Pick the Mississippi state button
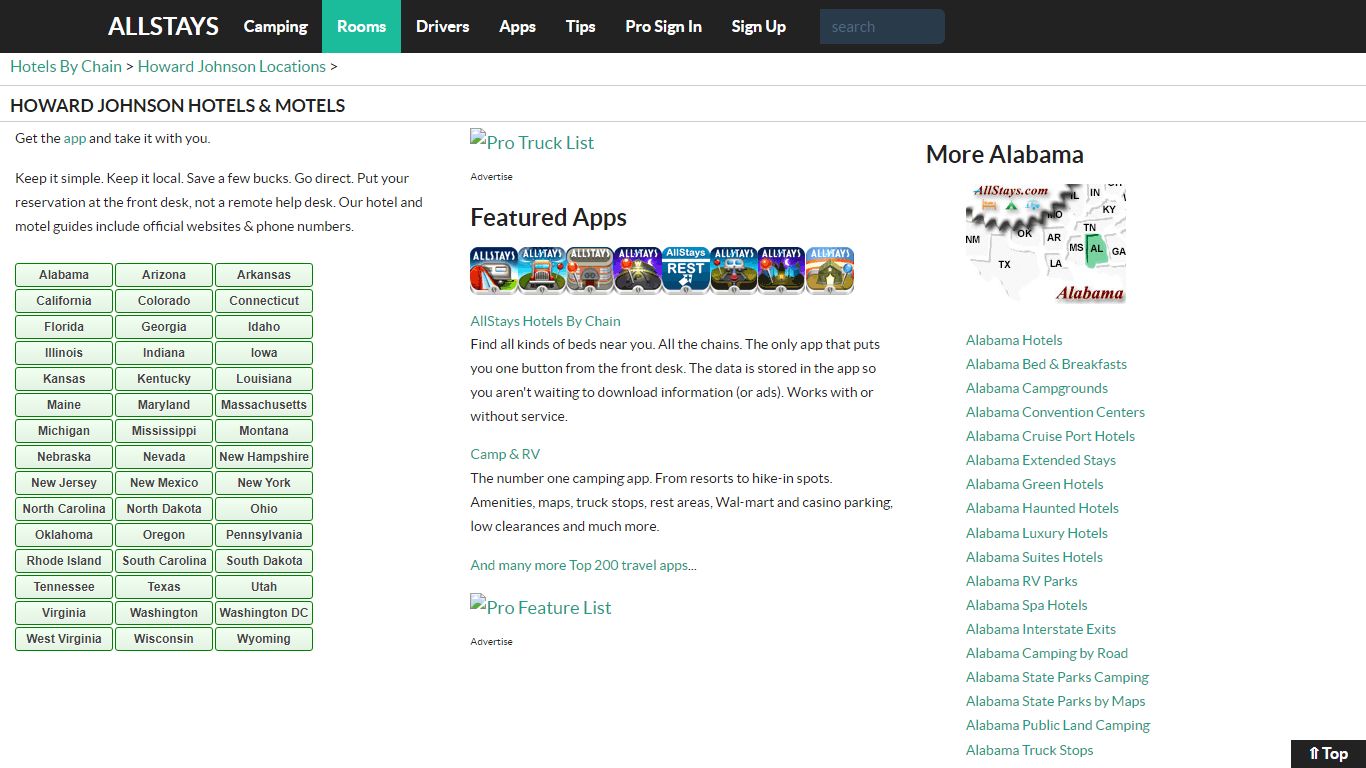This screenshot has width=1366, height=768. (x=164, y=431)
